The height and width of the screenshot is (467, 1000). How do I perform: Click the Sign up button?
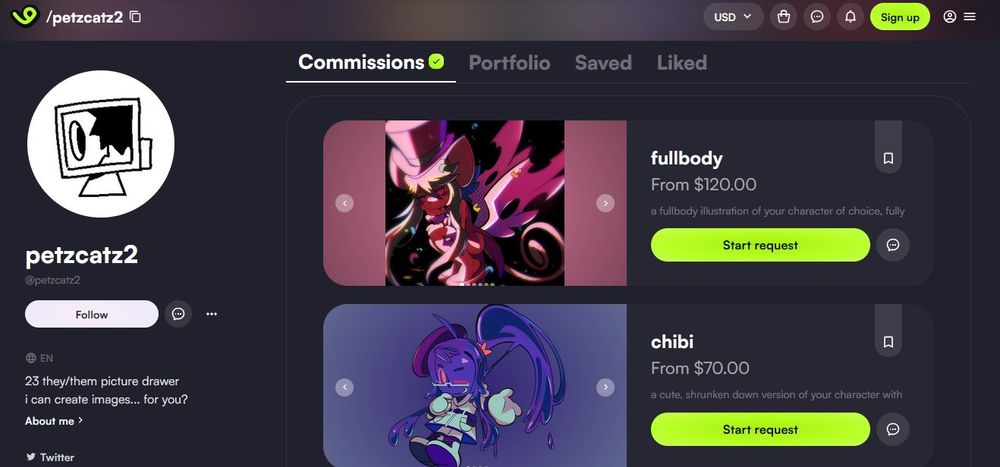[900, 17]
